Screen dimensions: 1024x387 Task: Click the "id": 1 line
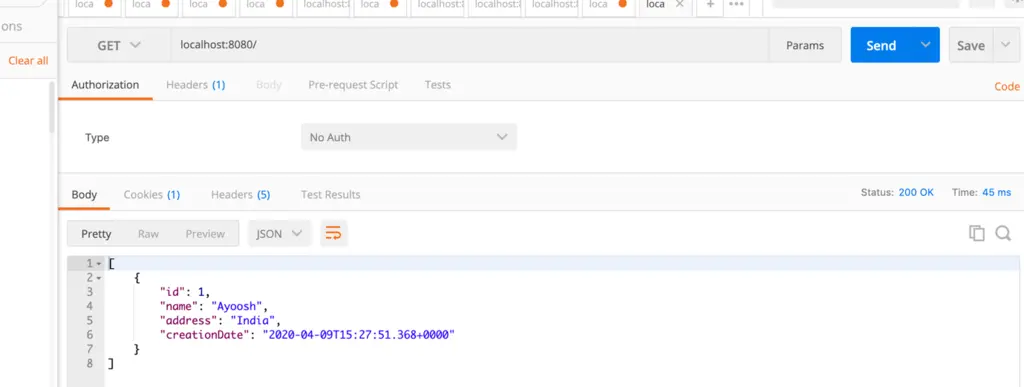tap(185, 292)
